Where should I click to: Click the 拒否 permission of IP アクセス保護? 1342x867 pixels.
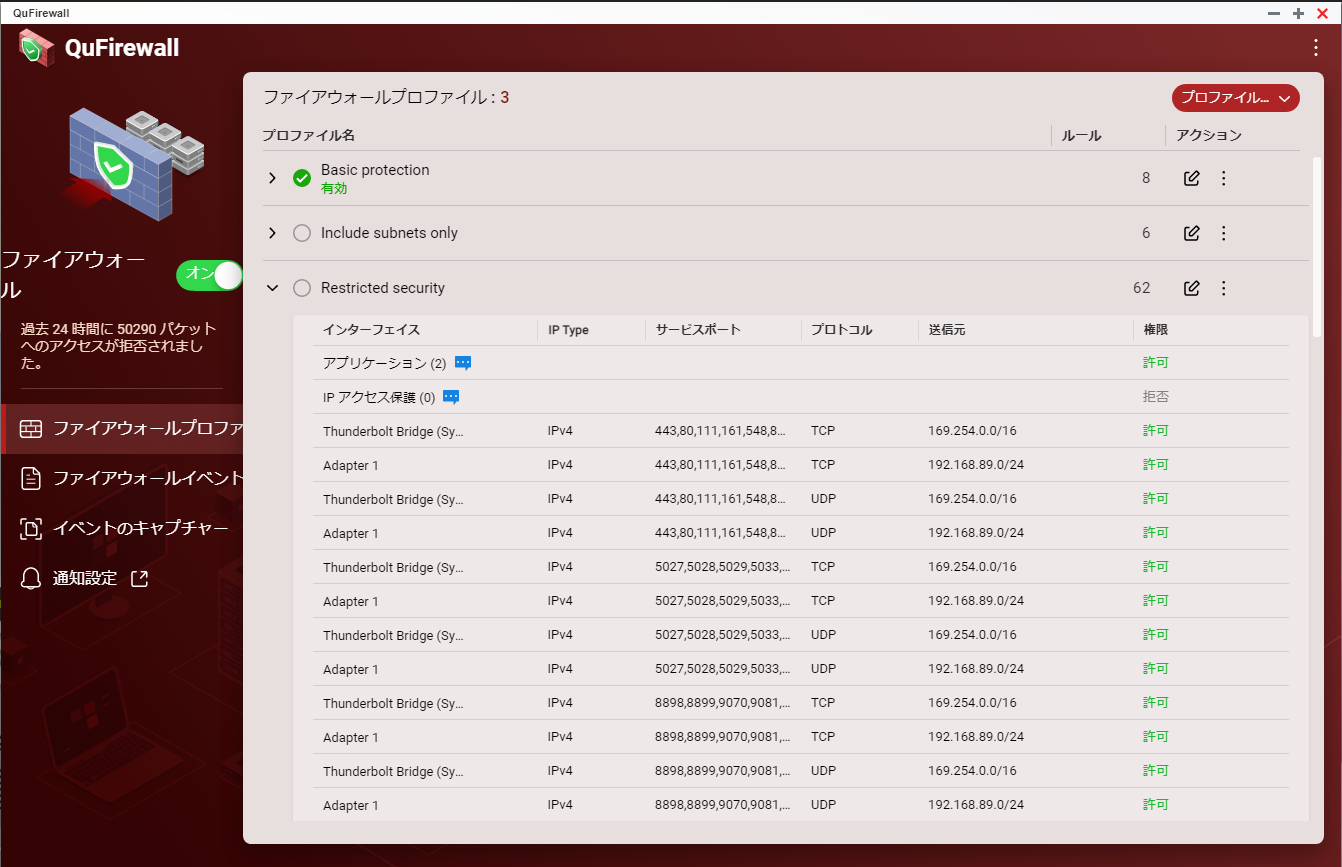point(1156,397)
